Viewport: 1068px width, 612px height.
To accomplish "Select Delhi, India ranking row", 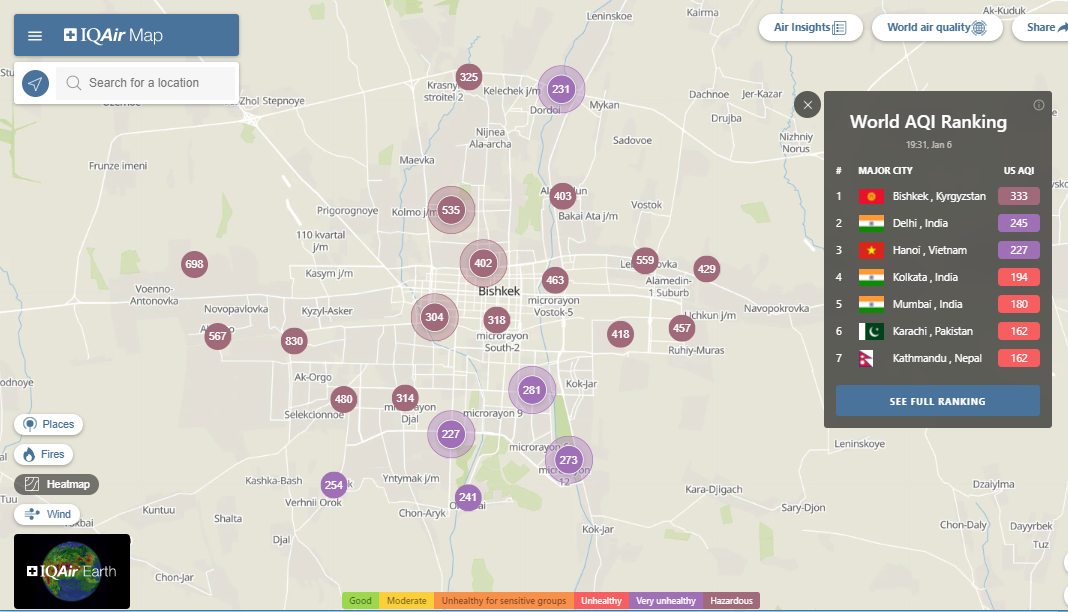I will click(x=938, y=223).
